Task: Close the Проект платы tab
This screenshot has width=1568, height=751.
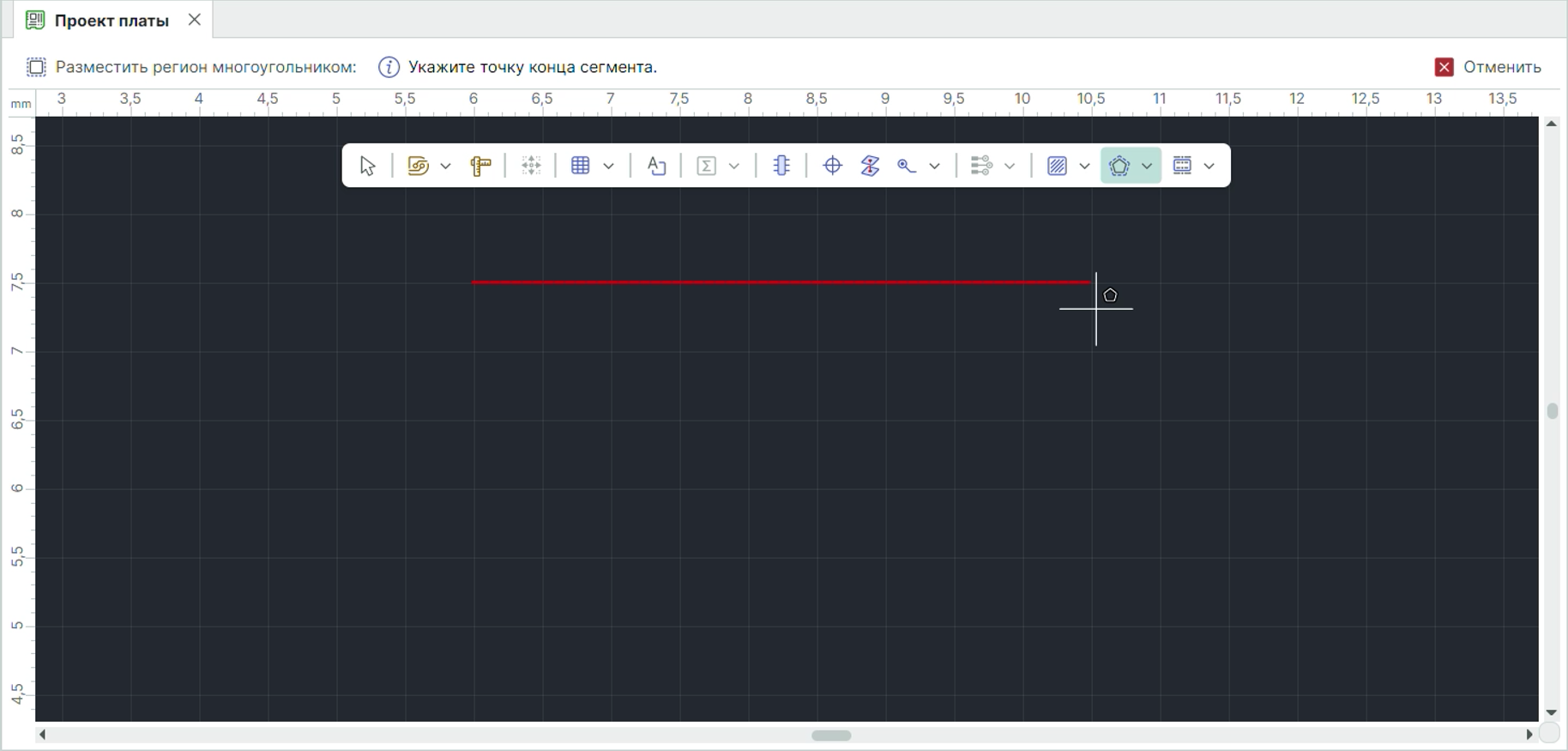Action: point(195,20)
